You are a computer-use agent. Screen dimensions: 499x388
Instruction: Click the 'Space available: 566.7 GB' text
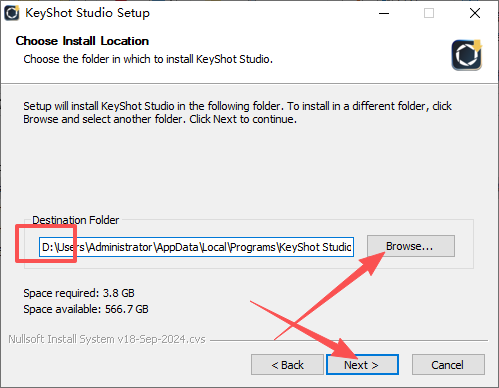point(86,309)
